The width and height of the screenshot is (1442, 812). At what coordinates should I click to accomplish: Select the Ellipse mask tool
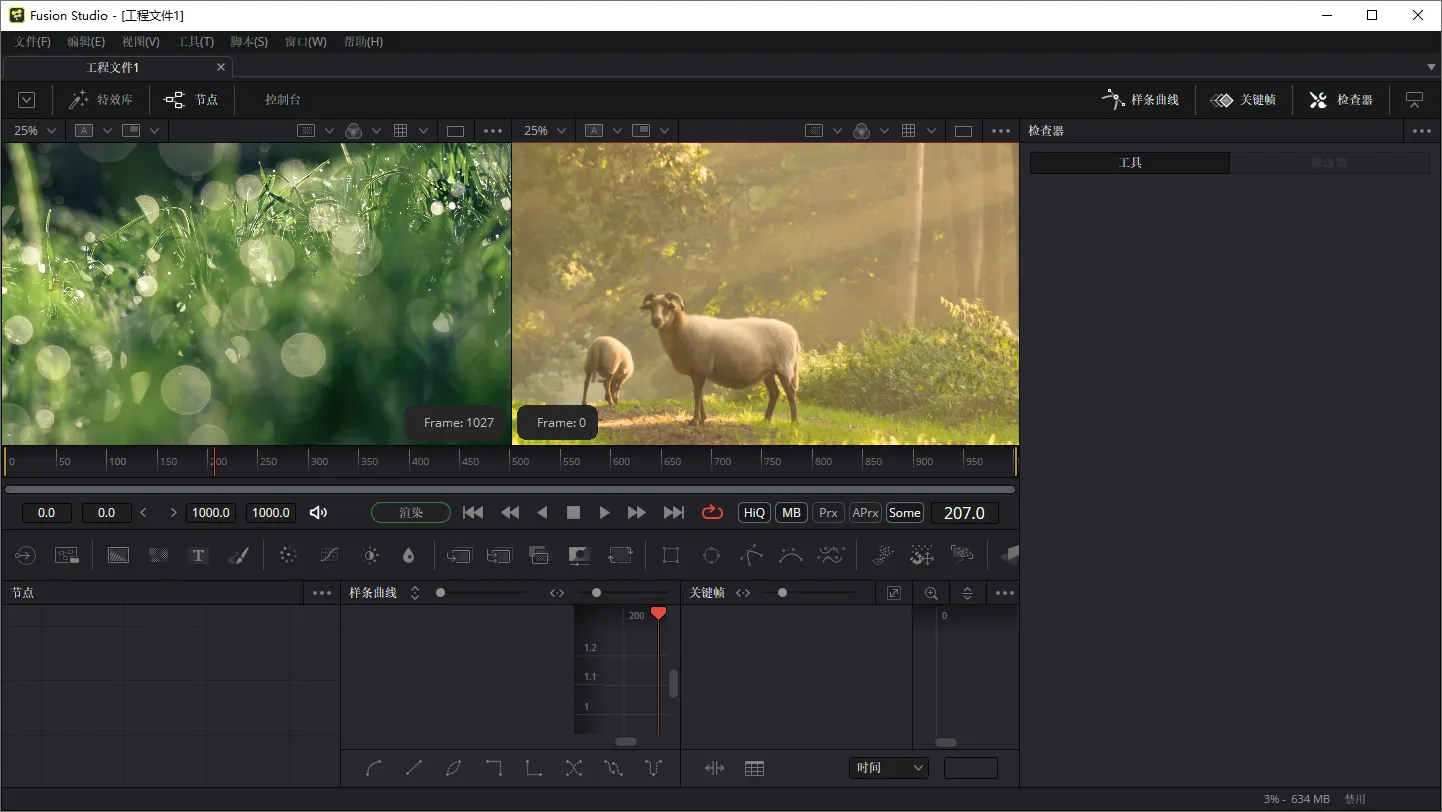711,555
